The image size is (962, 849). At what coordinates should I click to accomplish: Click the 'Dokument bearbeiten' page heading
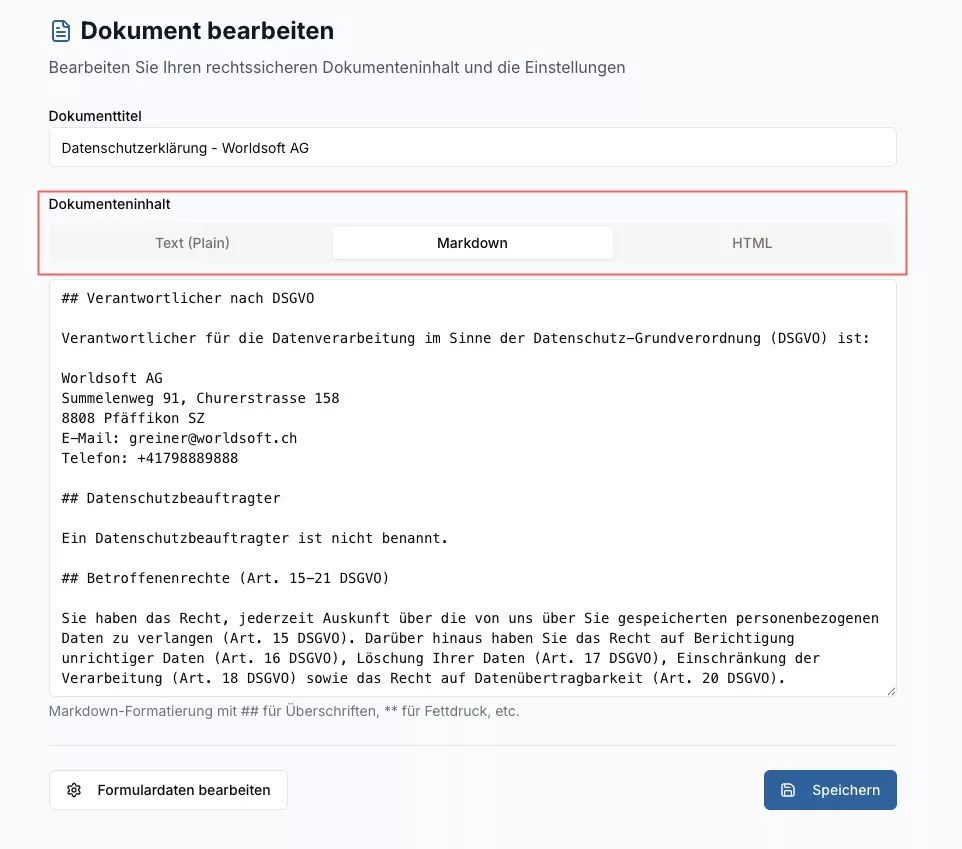pos(207,31)
